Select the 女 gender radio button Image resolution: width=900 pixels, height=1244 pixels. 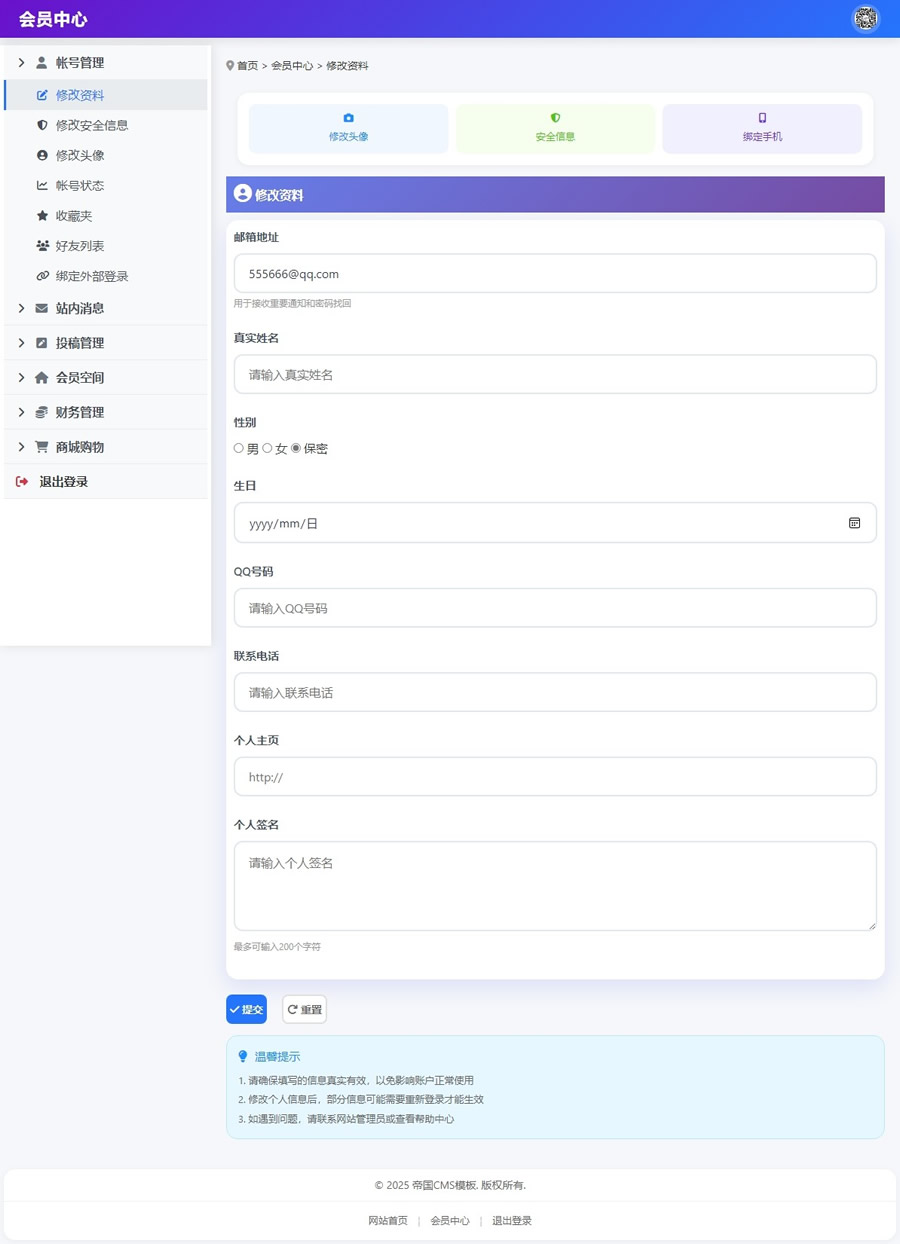click(x=266, y=448)
